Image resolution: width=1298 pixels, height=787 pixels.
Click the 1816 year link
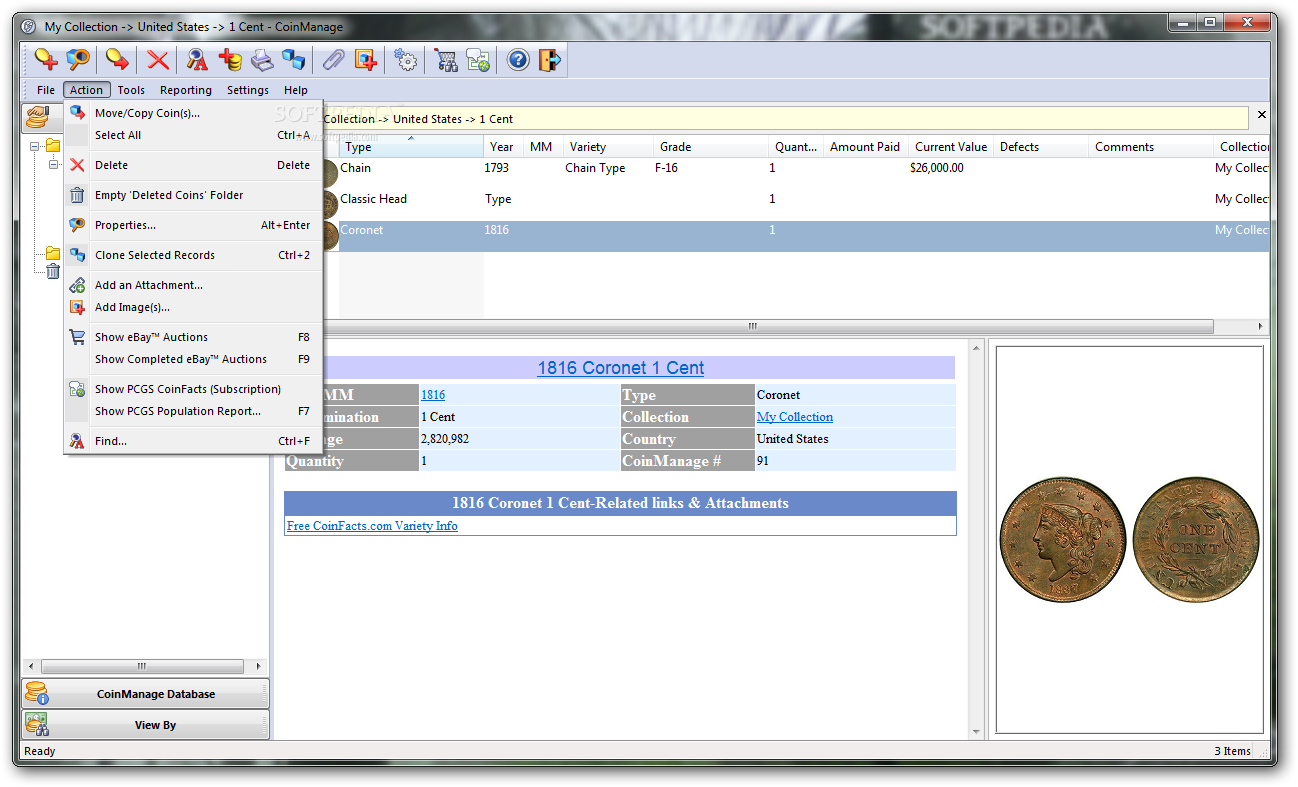pyautogui.click(x=433, y=395)
